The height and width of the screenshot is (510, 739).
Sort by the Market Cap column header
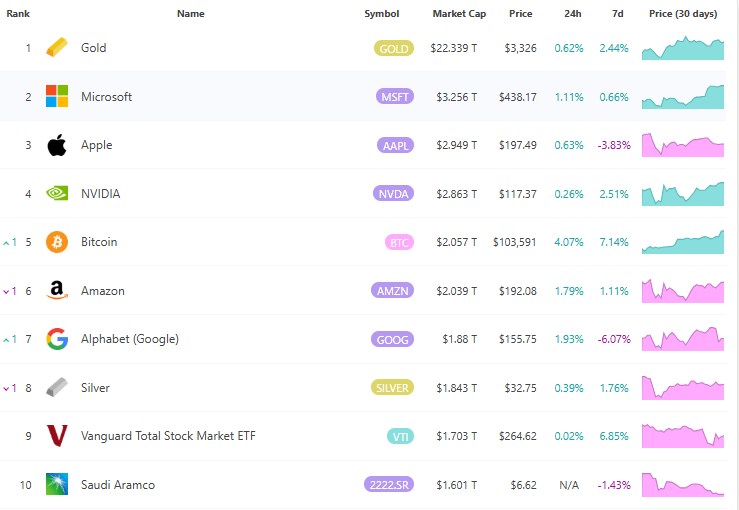tap(459, 14)
